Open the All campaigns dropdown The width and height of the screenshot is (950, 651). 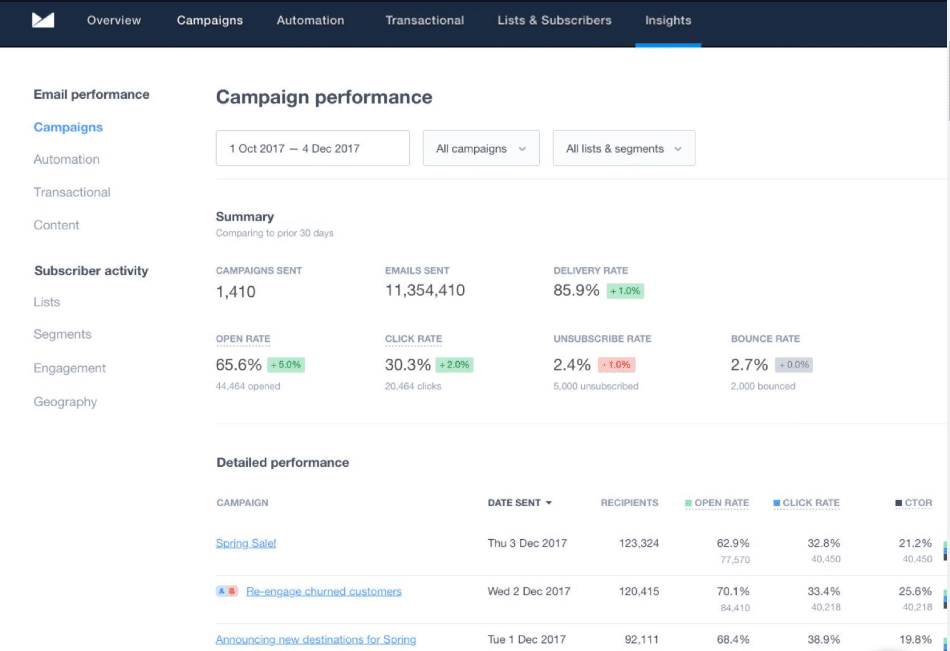coord(481,149)
